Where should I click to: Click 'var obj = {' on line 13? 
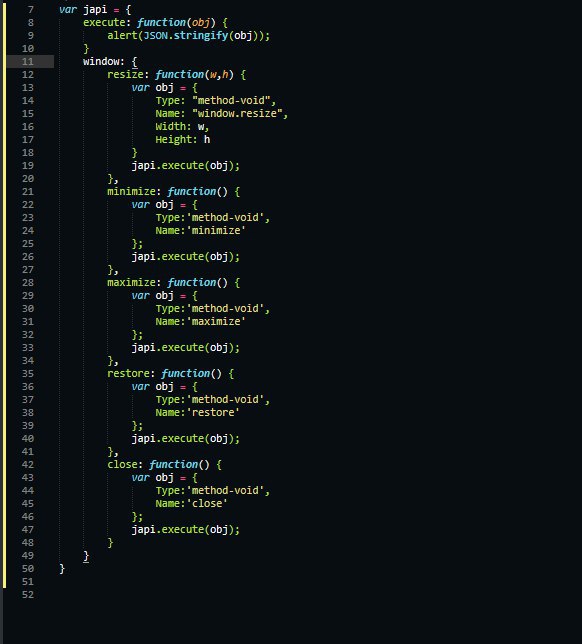point(165,88)
